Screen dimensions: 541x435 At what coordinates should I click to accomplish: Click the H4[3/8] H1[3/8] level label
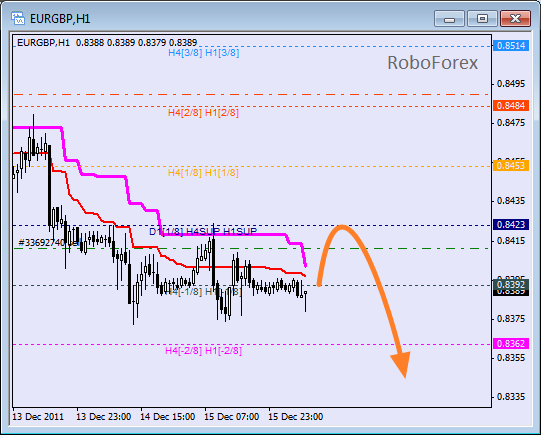204,53
